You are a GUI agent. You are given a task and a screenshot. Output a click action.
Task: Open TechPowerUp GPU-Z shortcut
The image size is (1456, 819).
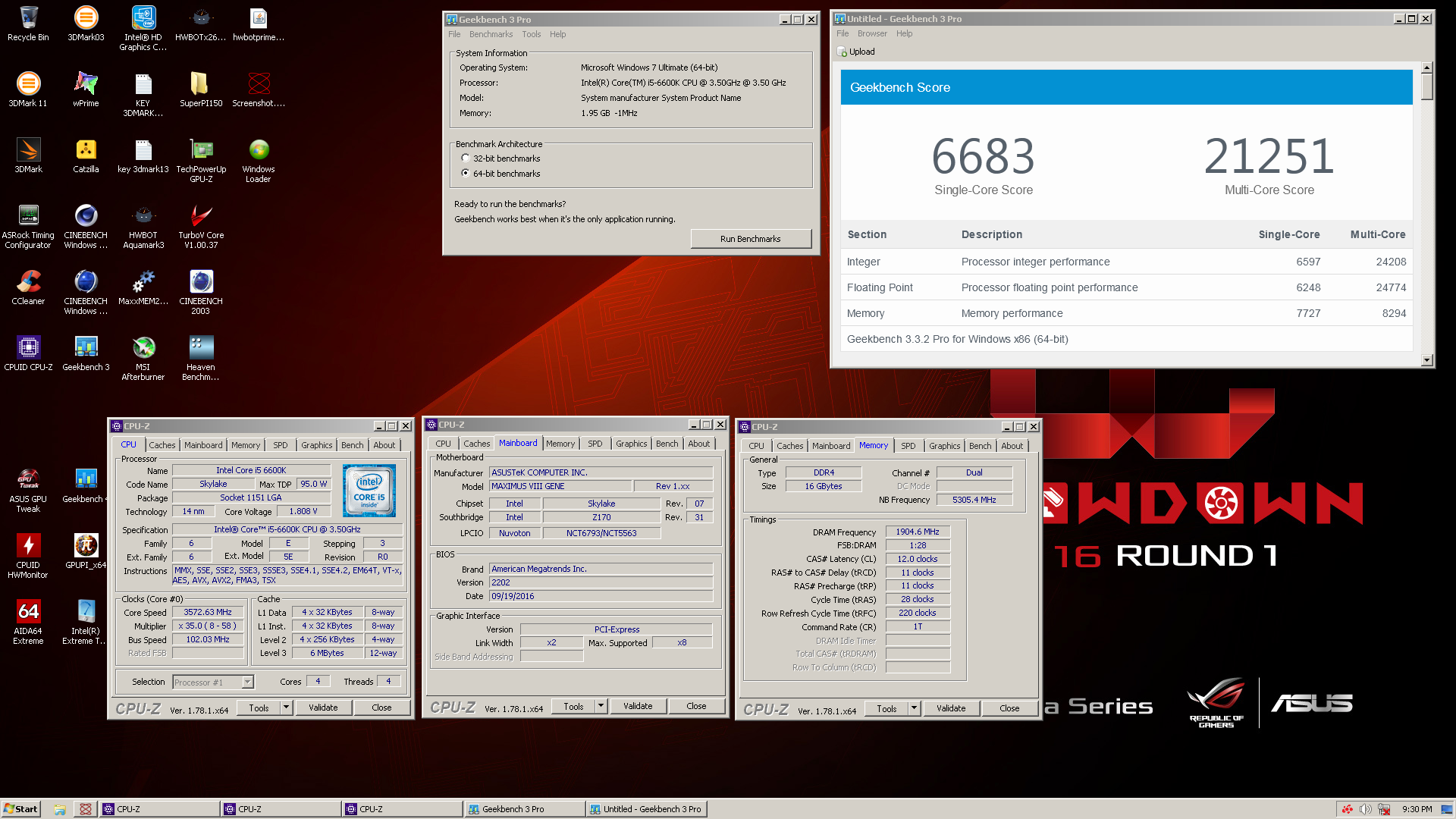point(201,160)
